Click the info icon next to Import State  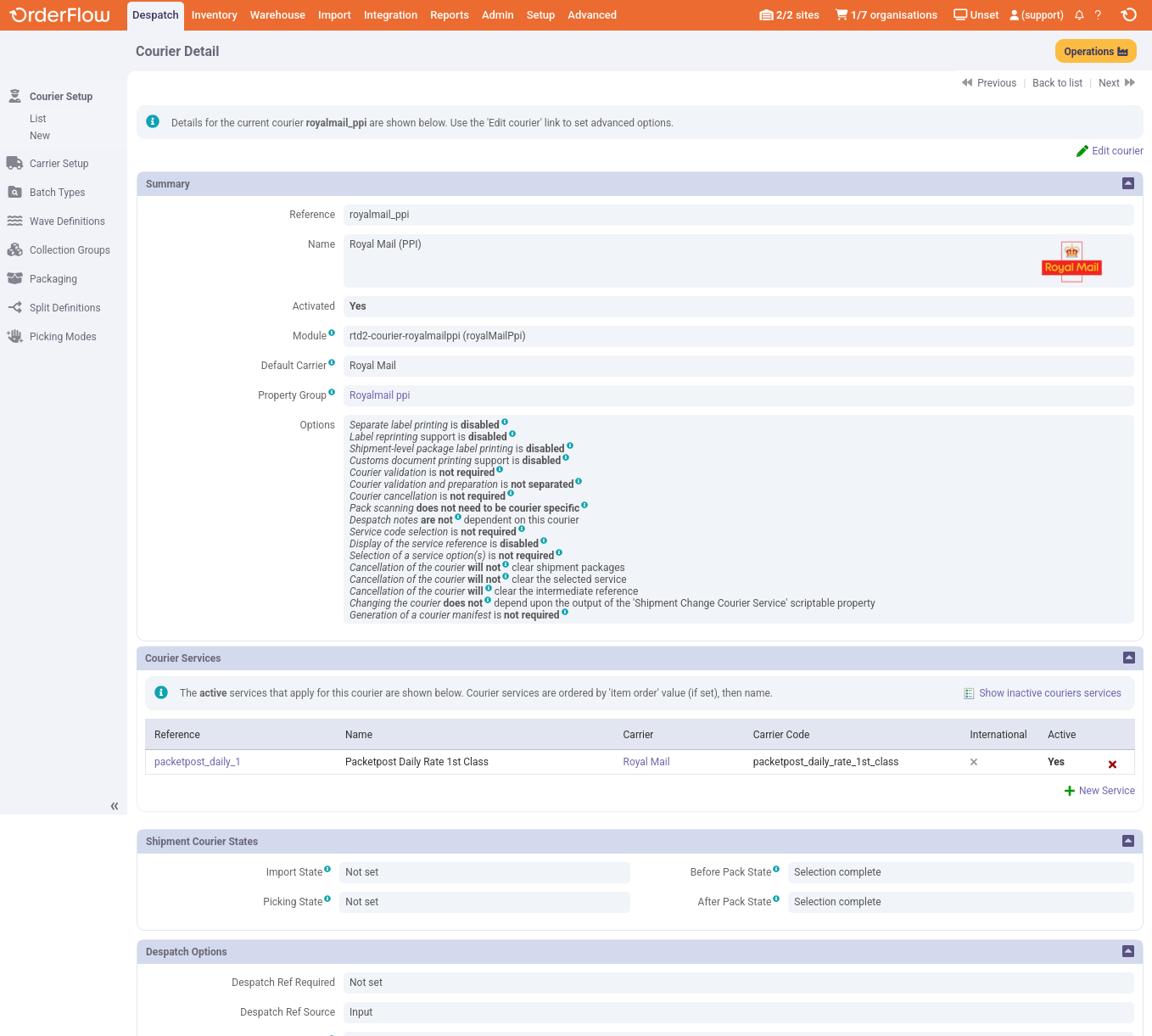(327, 870)
